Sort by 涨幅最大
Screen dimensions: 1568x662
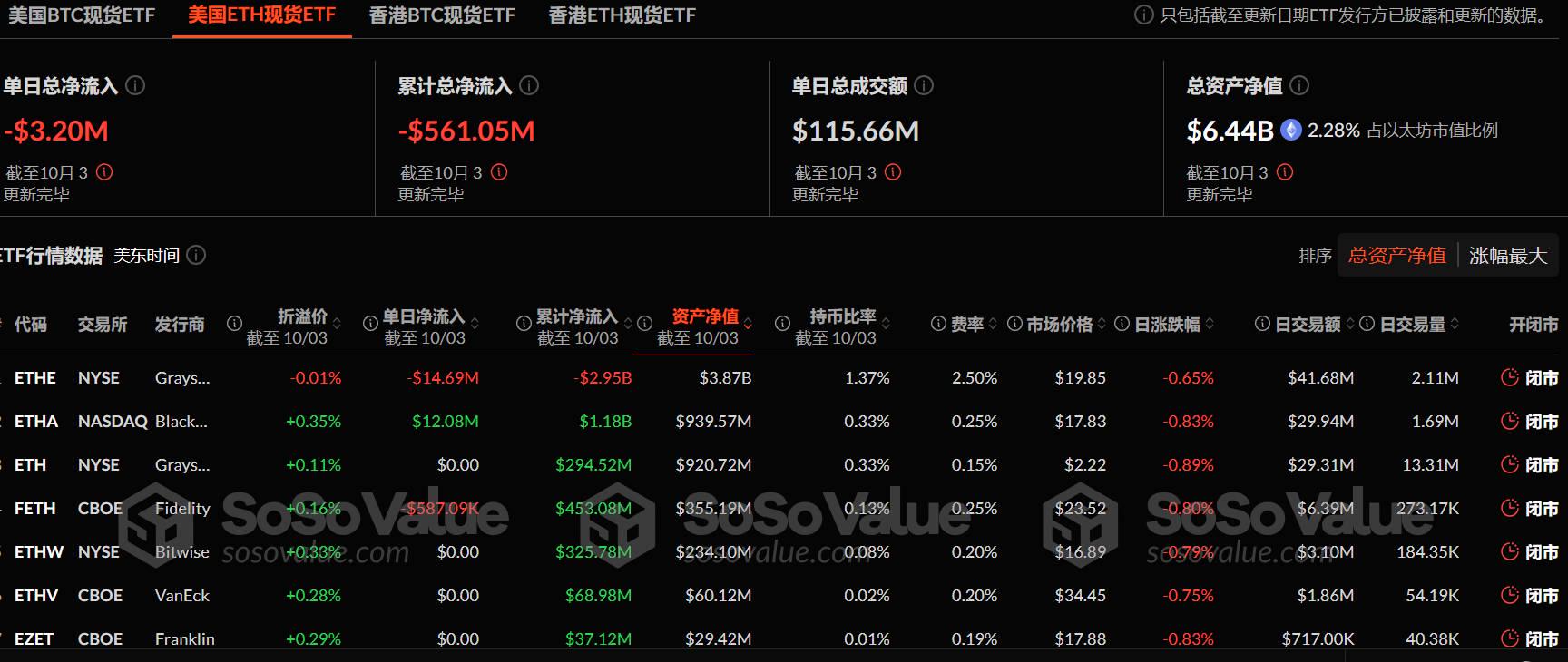pos(1507,256)
